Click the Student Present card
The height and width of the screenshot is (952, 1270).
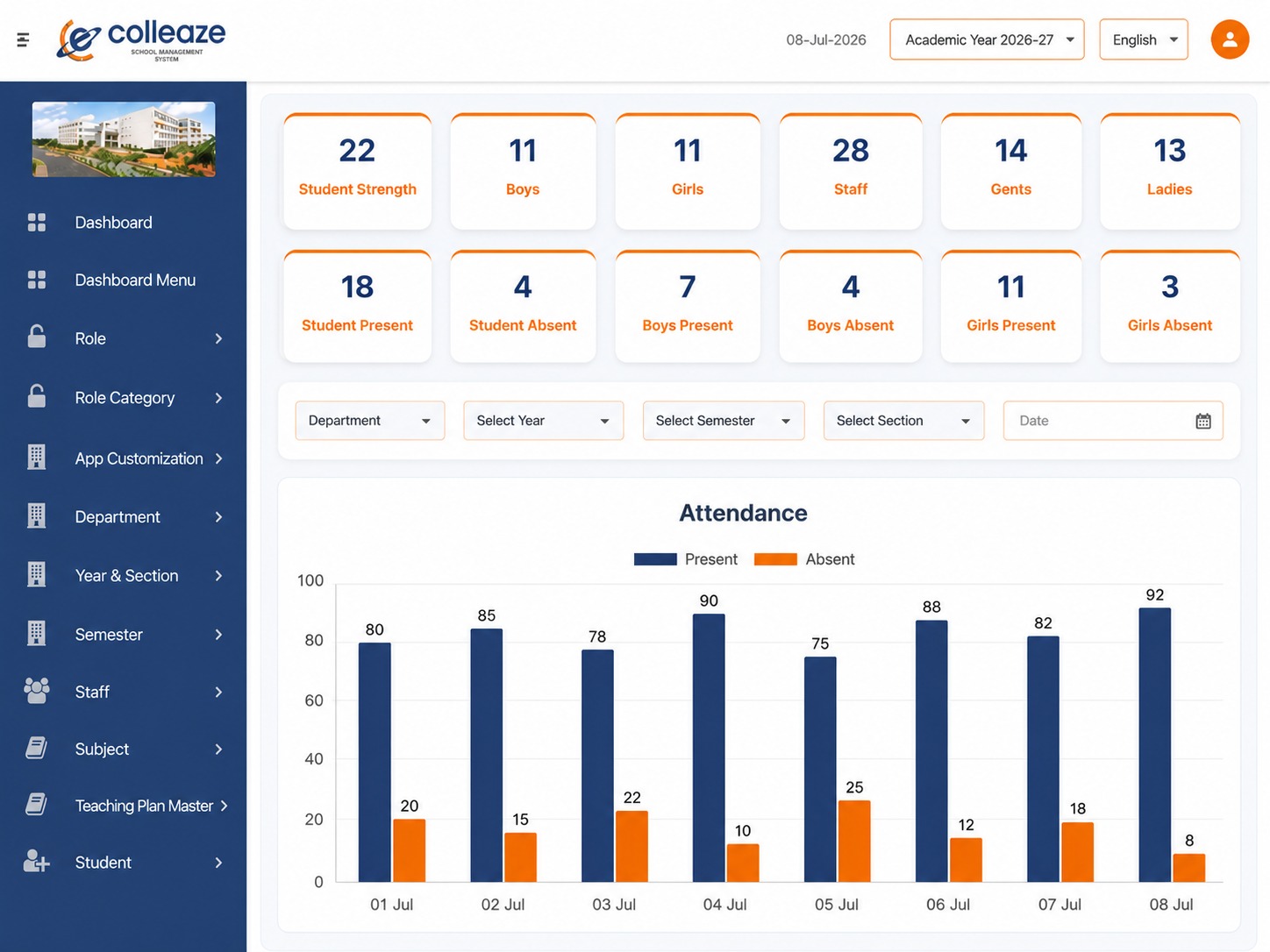click(x=357, y=306)
